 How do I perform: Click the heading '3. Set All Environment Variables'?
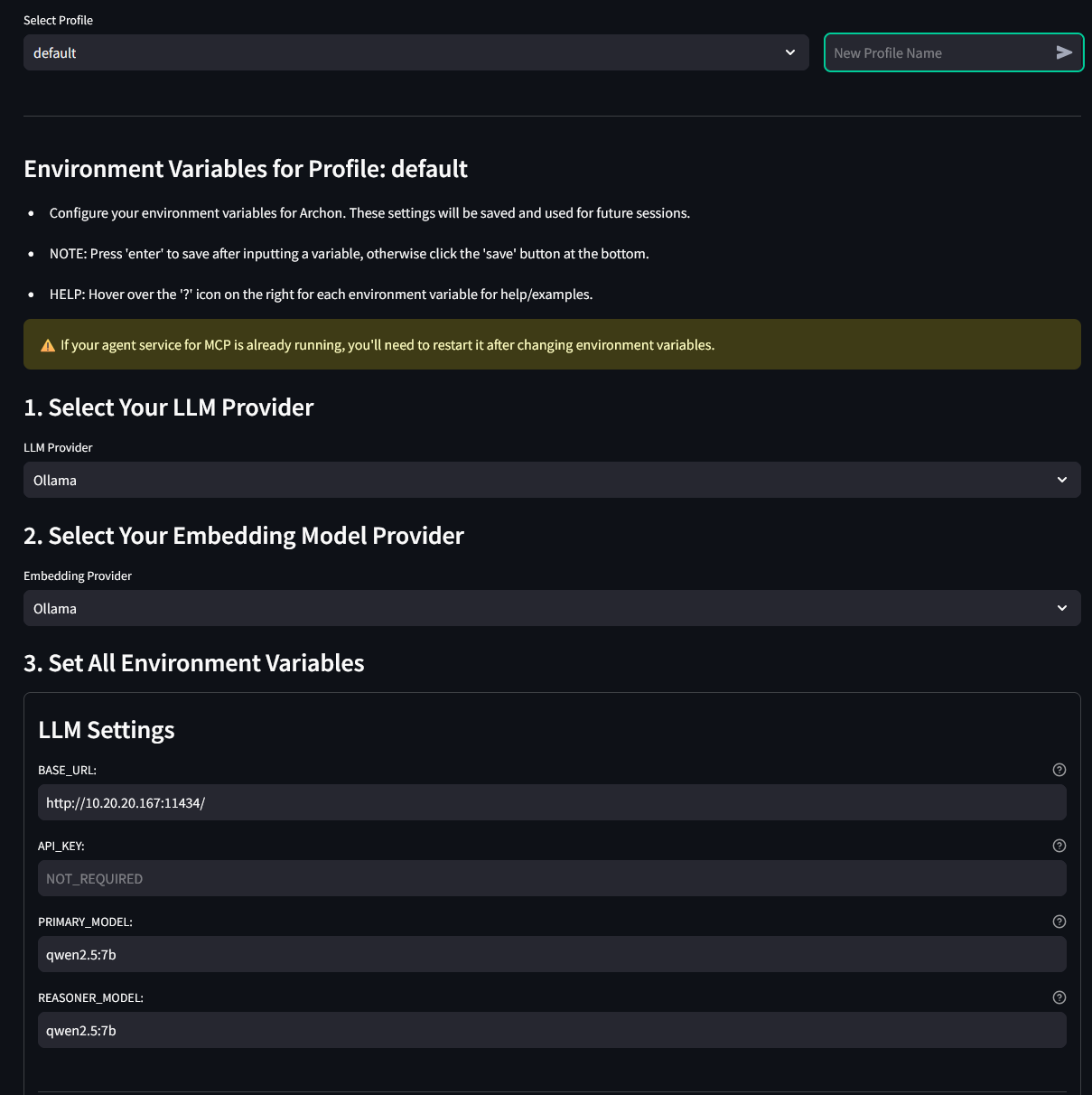coord(194,663)
